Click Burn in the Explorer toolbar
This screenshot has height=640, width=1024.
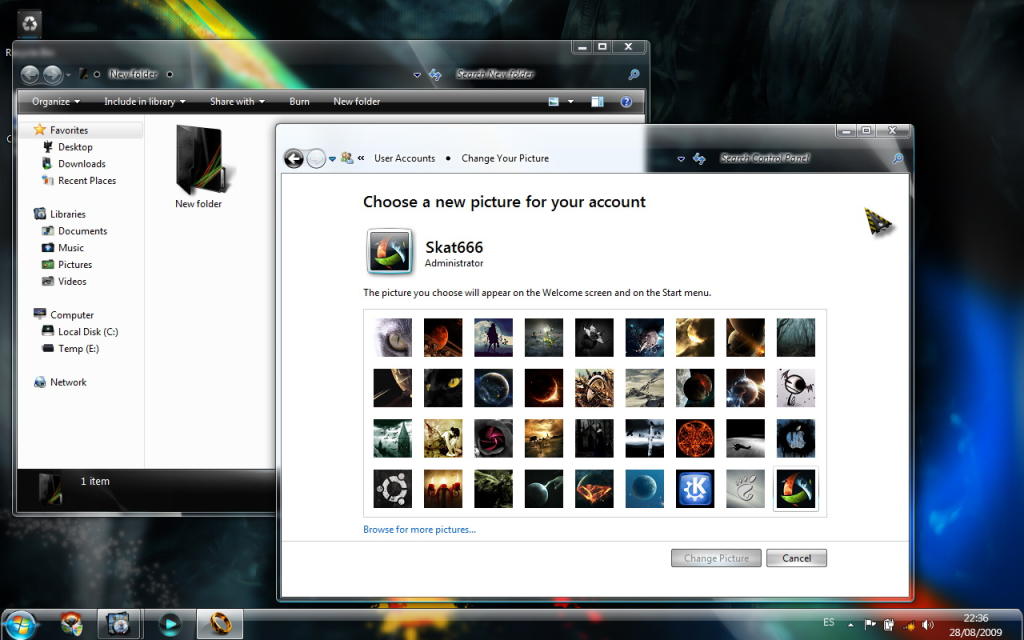click(x=299, y=101)
